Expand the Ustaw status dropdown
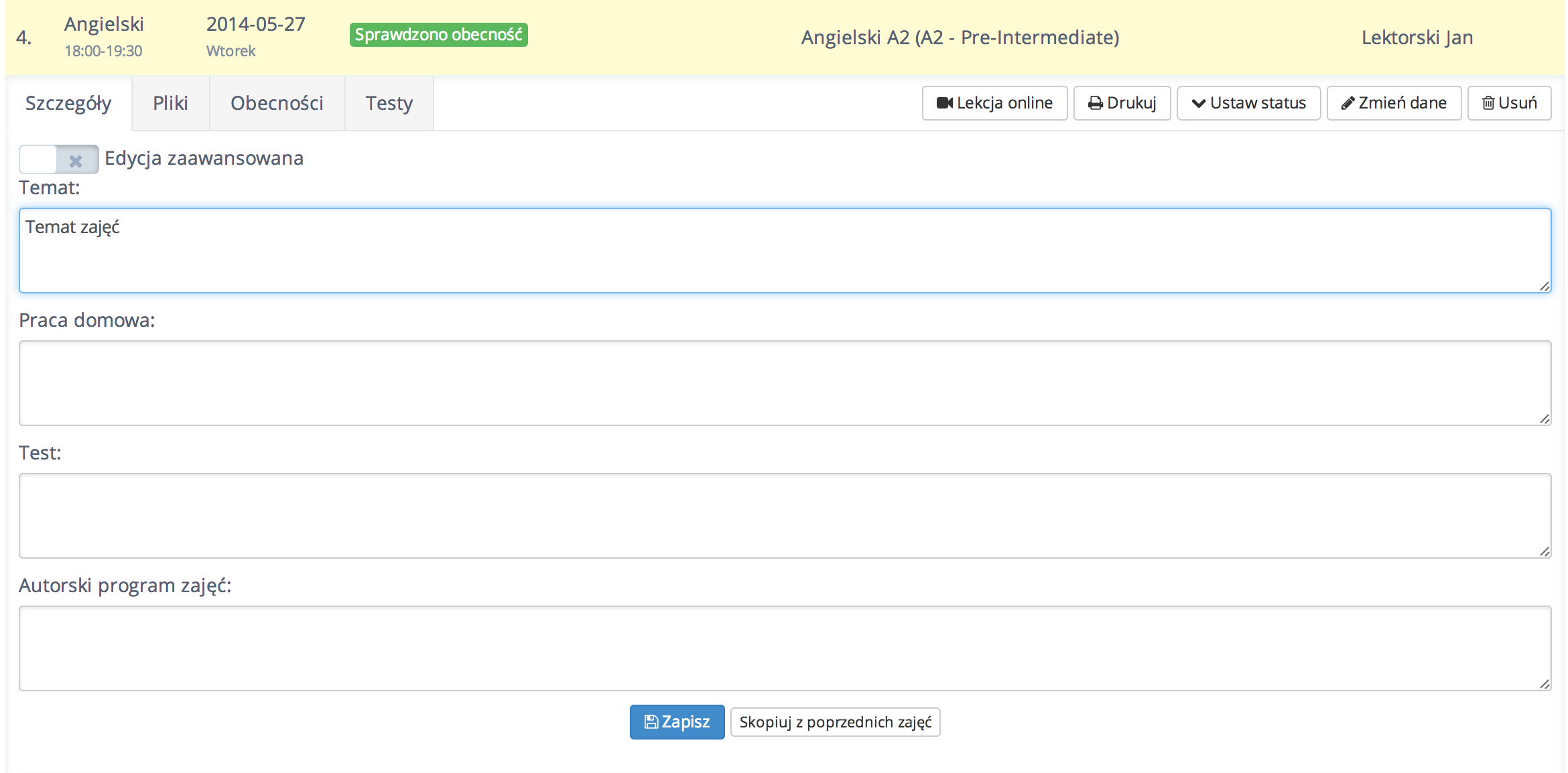This screenshot has height=773, width=1568. (x=1248, y=103)
